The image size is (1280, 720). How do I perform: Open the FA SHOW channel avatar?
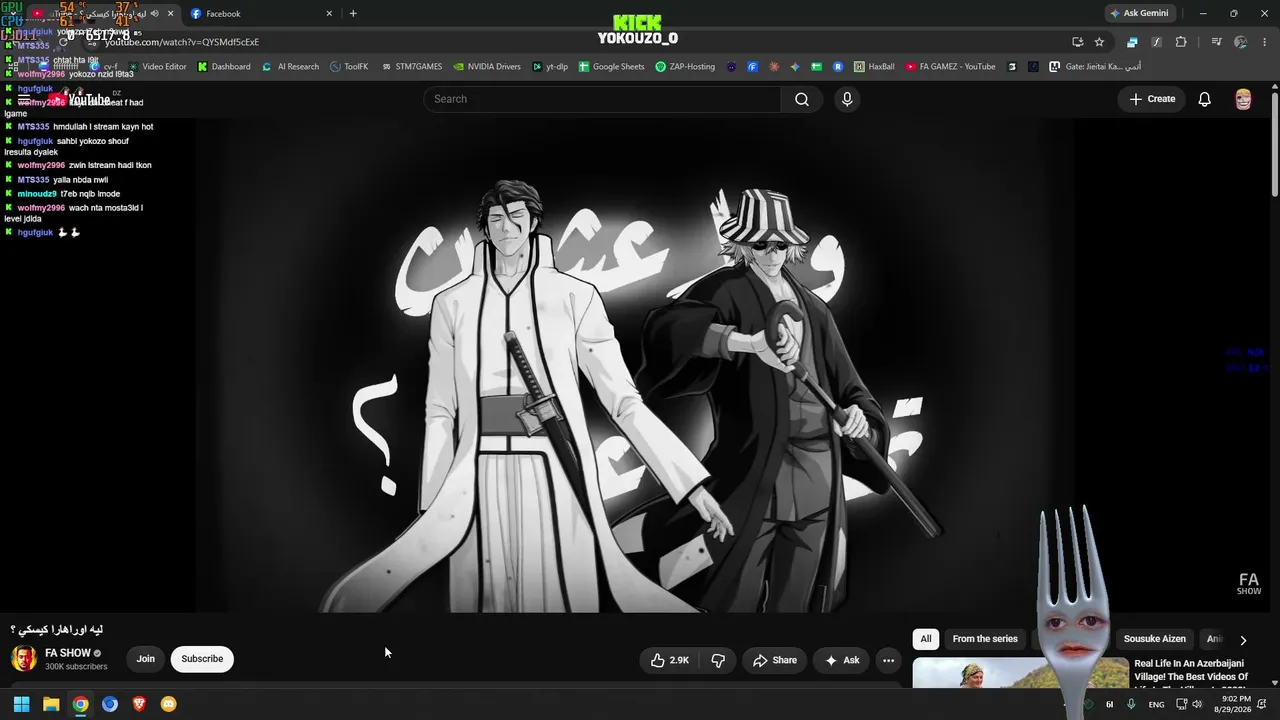(24, 658)
